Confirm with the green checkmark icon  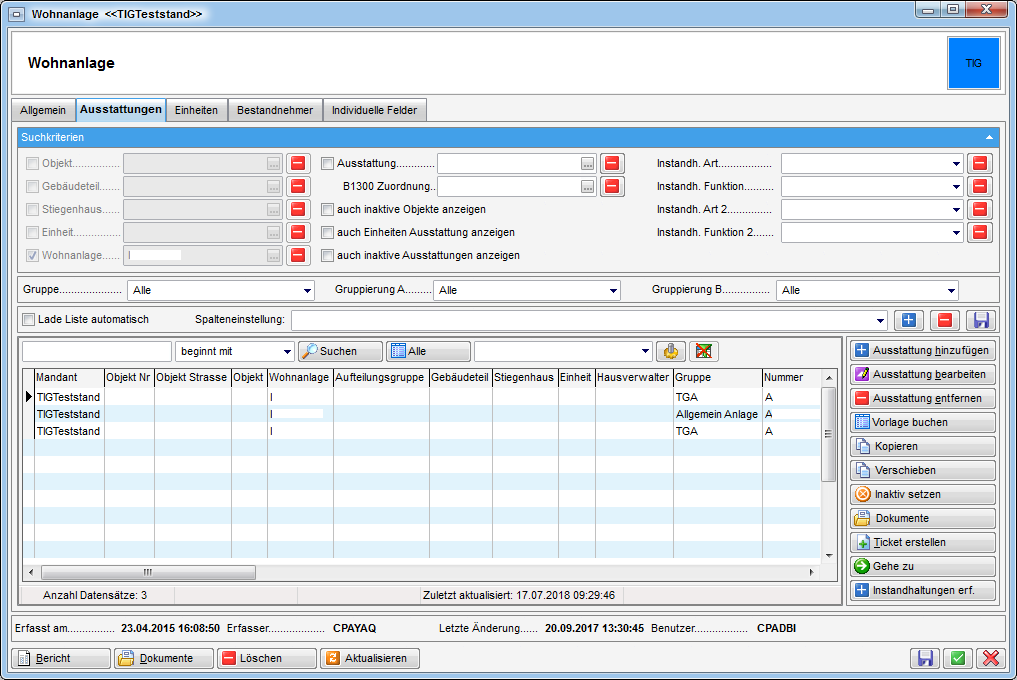[958, 658]
